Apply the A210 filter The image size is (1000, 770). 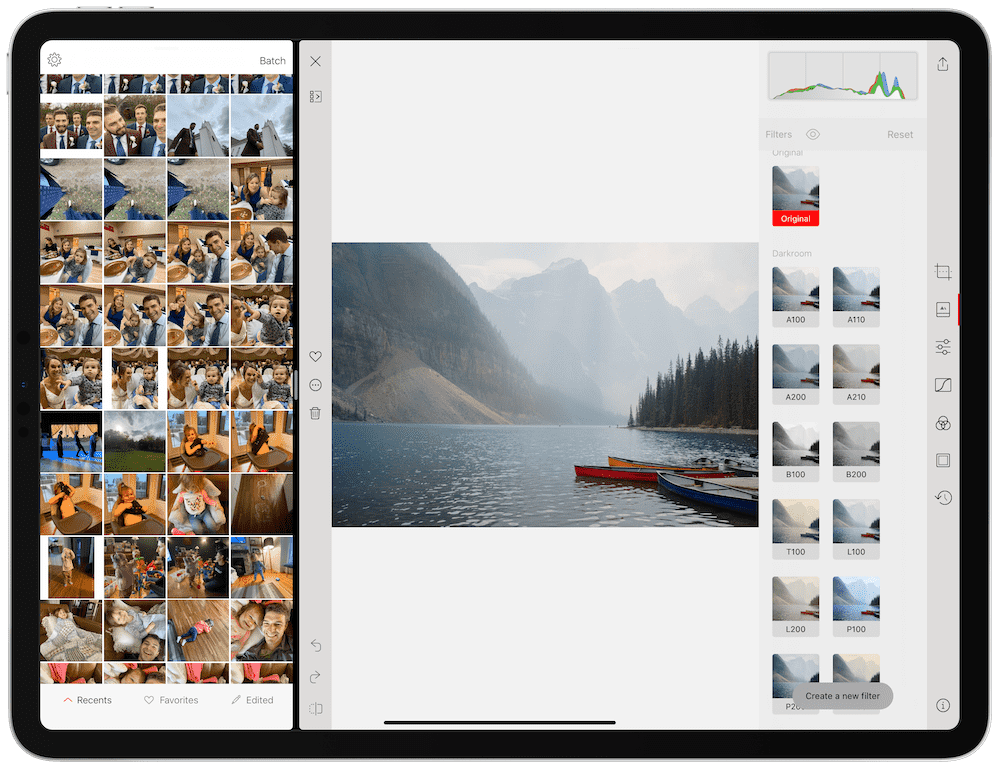[x=856, y=374]
